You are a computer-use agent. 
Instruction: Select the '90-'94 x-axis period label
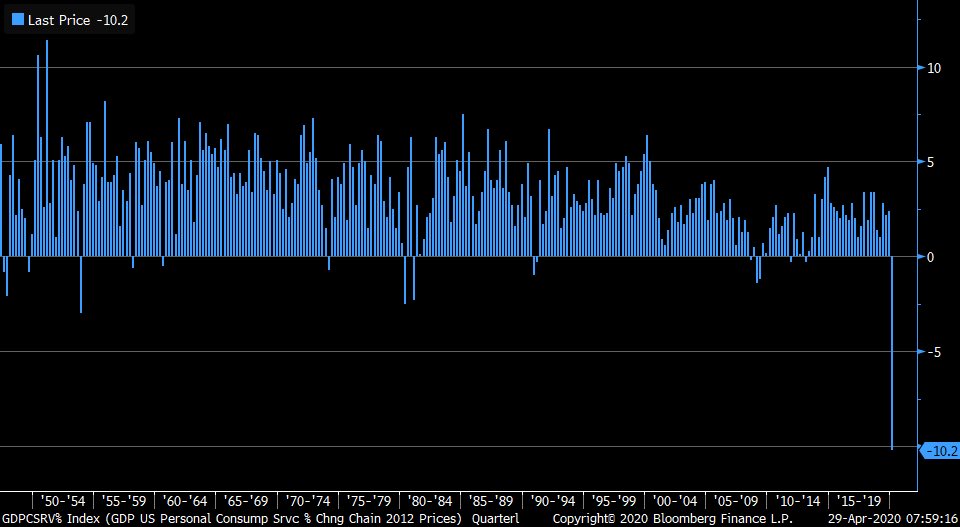point(552,501)
